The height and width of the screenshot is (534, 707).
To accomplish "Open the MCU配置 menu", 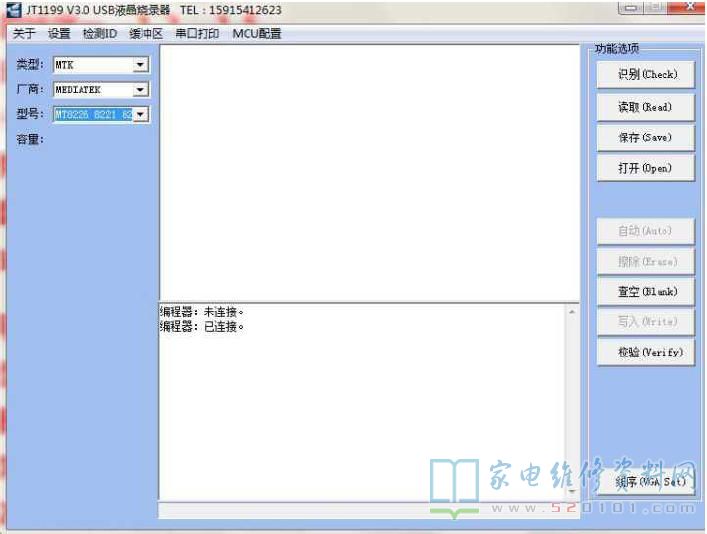I will tap(257, 33).
